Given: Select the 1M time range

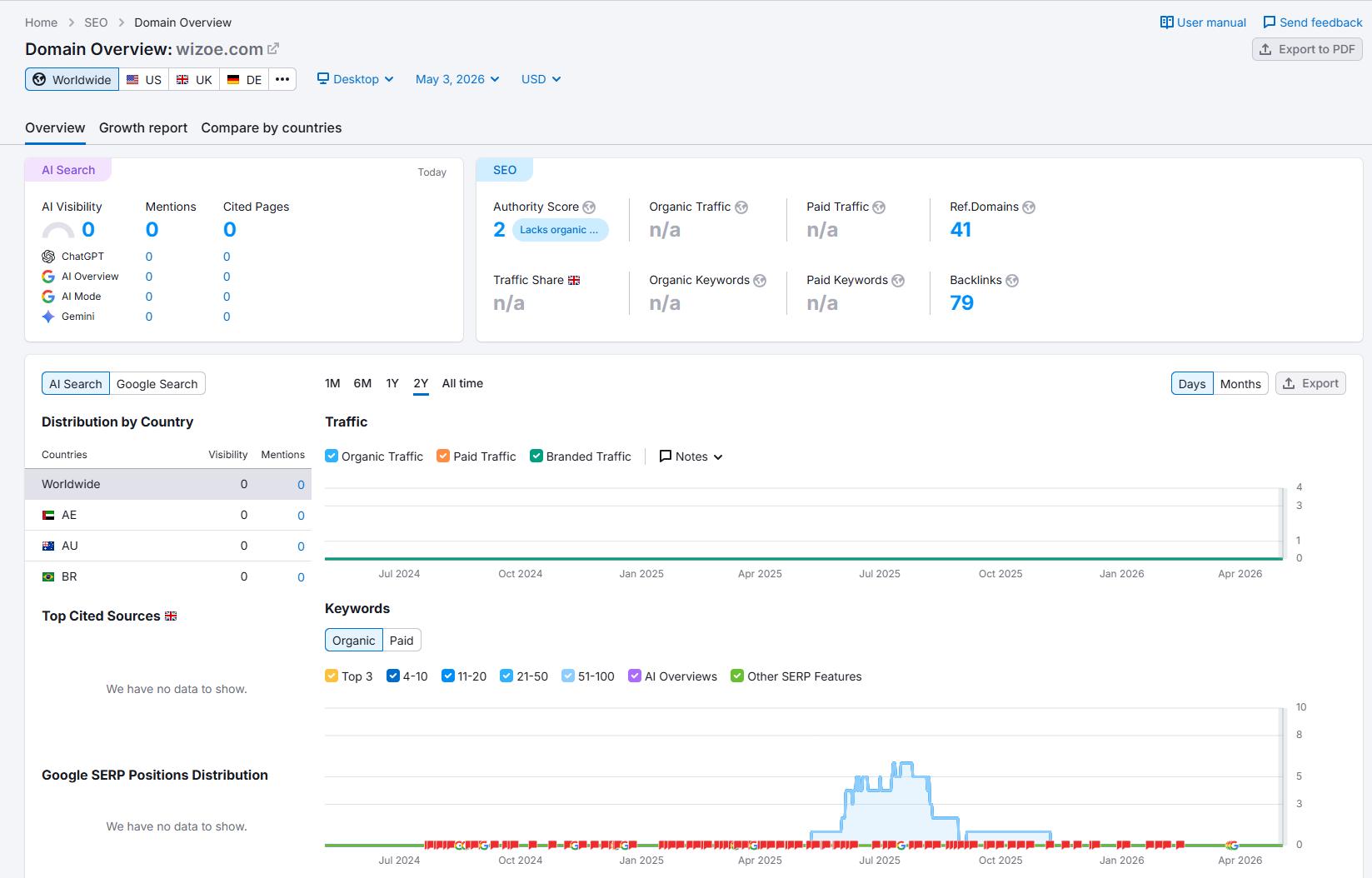Looking at the screenshot, I should point(332,383).
